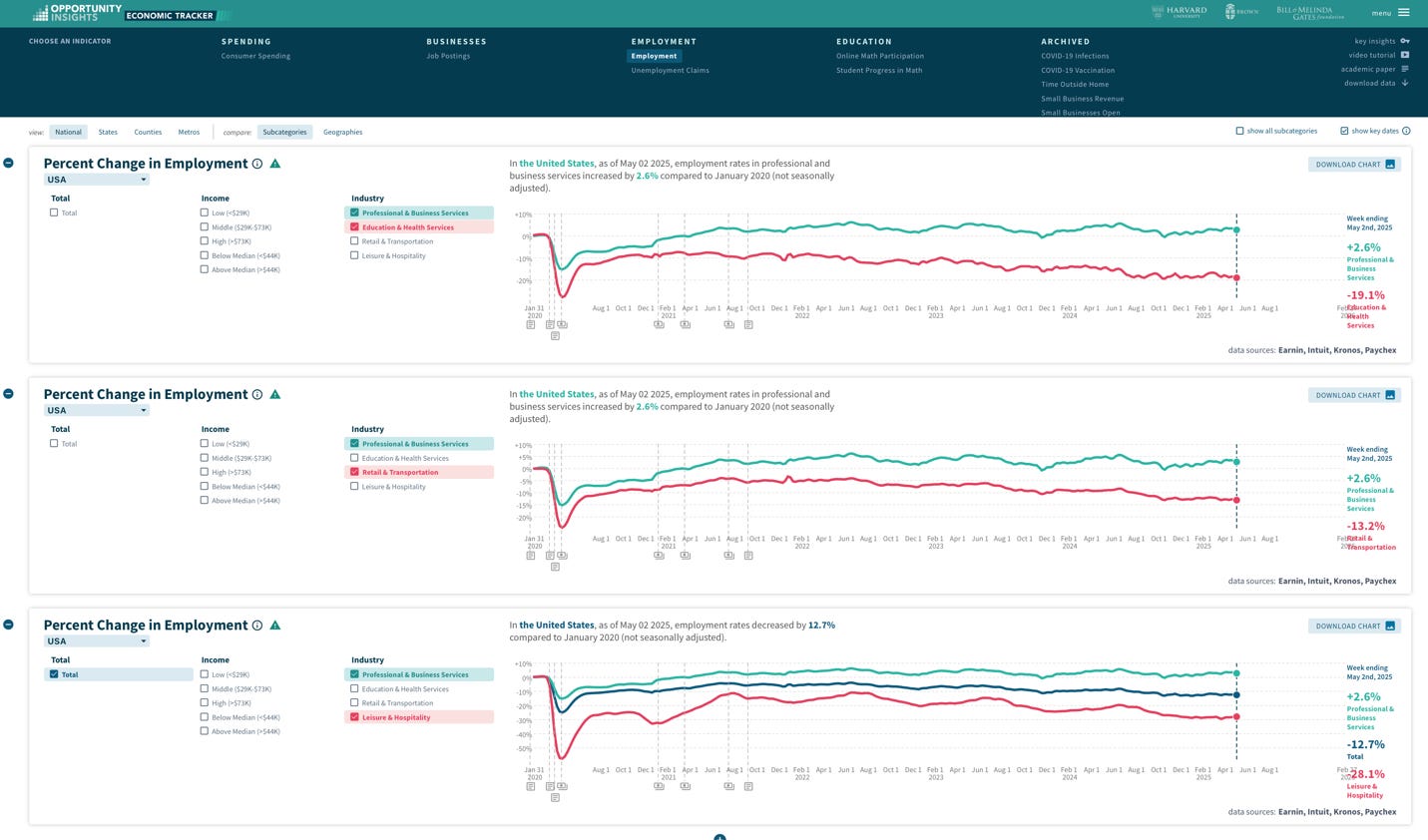Click the Opportunity Insights logo
Screen dimensions: 1428x840
[x=77, y=13]
